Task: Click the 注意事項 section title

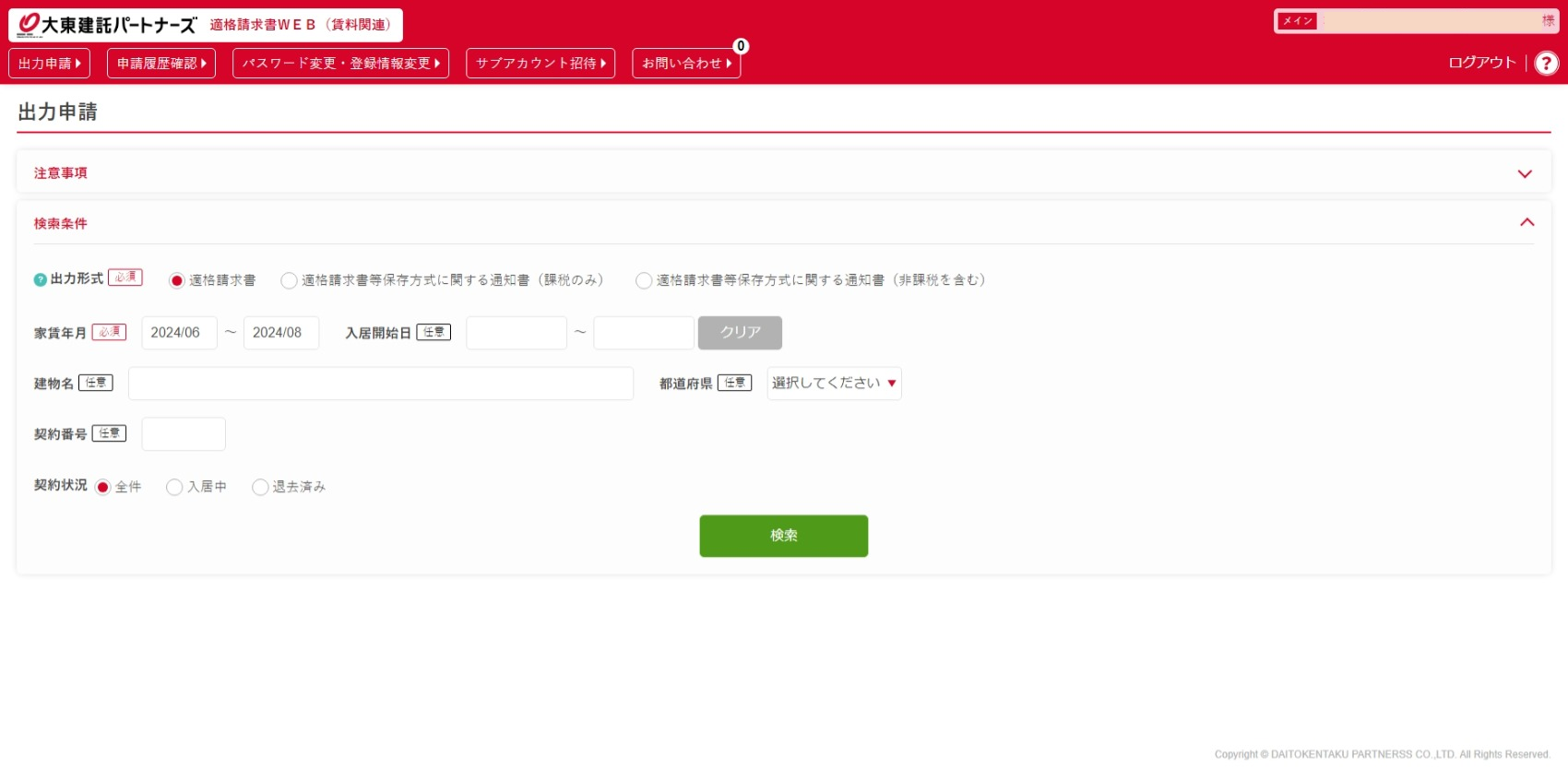Action: pos(61,173)
